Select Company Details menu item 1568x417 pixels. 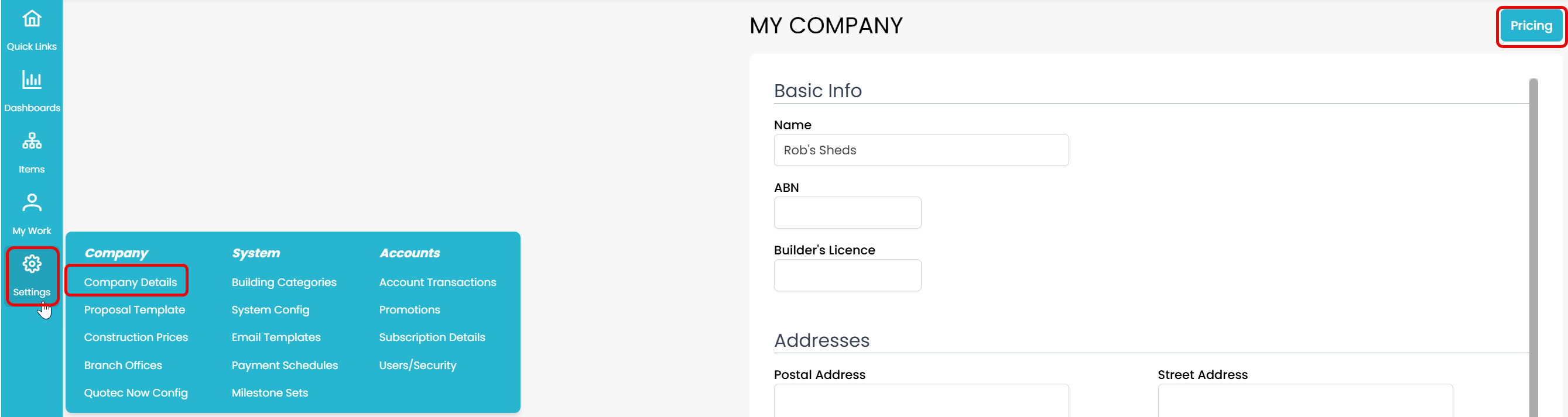tap(130, 282)
